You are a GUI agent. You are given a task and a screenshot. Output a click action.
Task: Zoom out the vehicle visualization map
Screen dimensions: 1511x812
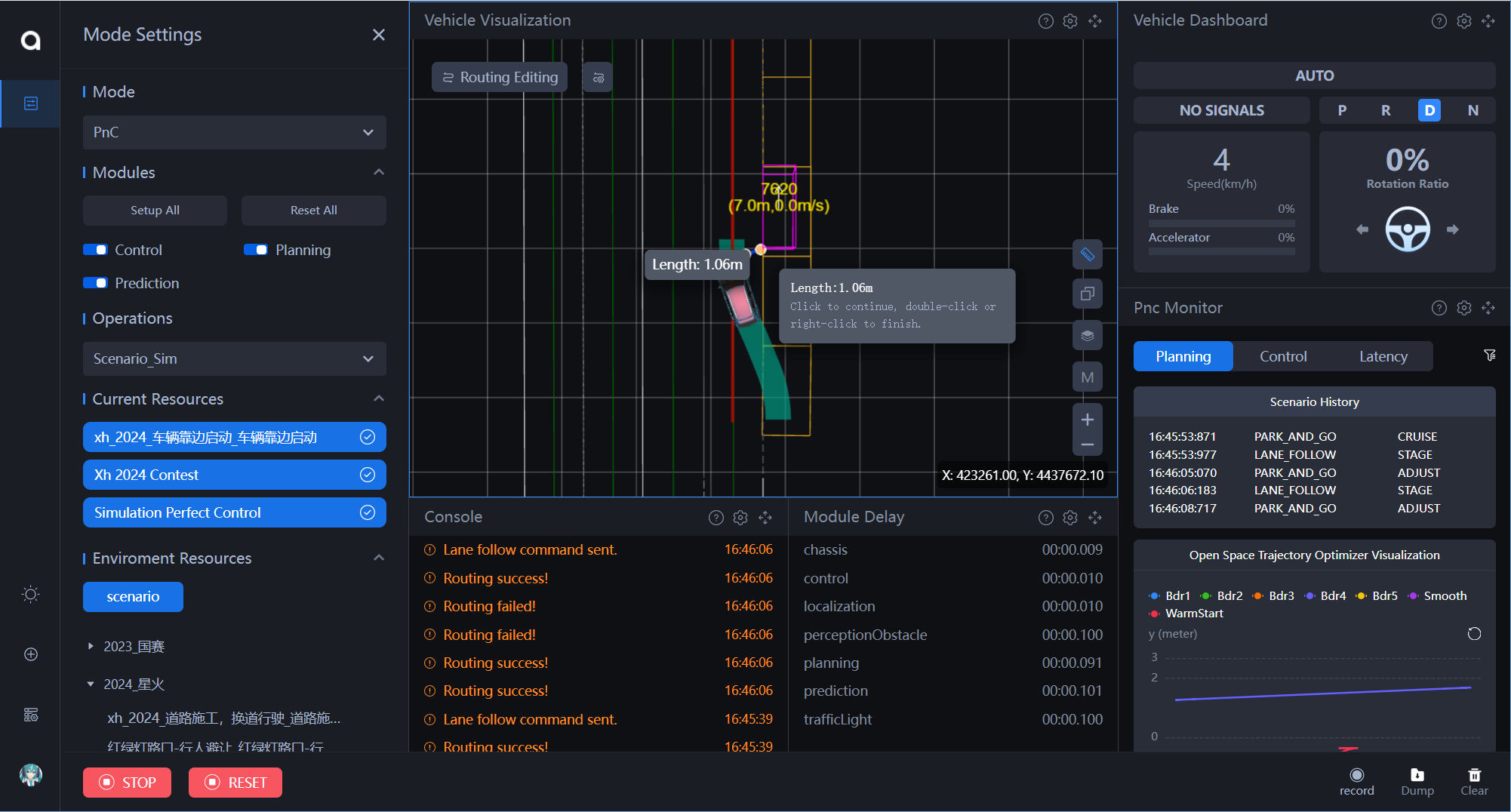[1087, 445]
